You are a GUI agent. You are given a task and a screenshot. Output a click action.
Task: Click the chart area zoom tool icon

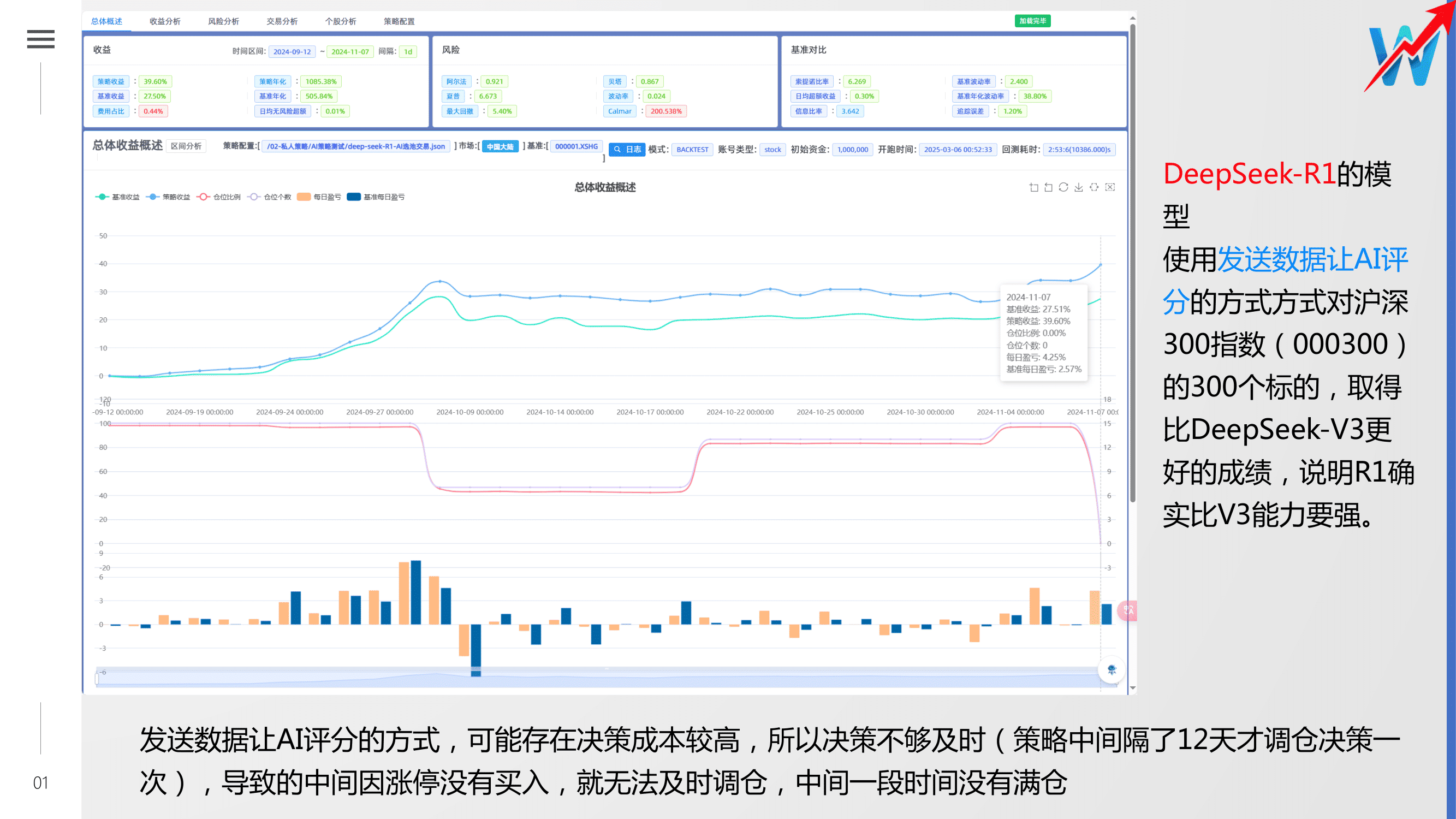click(x=1033, y=187)
